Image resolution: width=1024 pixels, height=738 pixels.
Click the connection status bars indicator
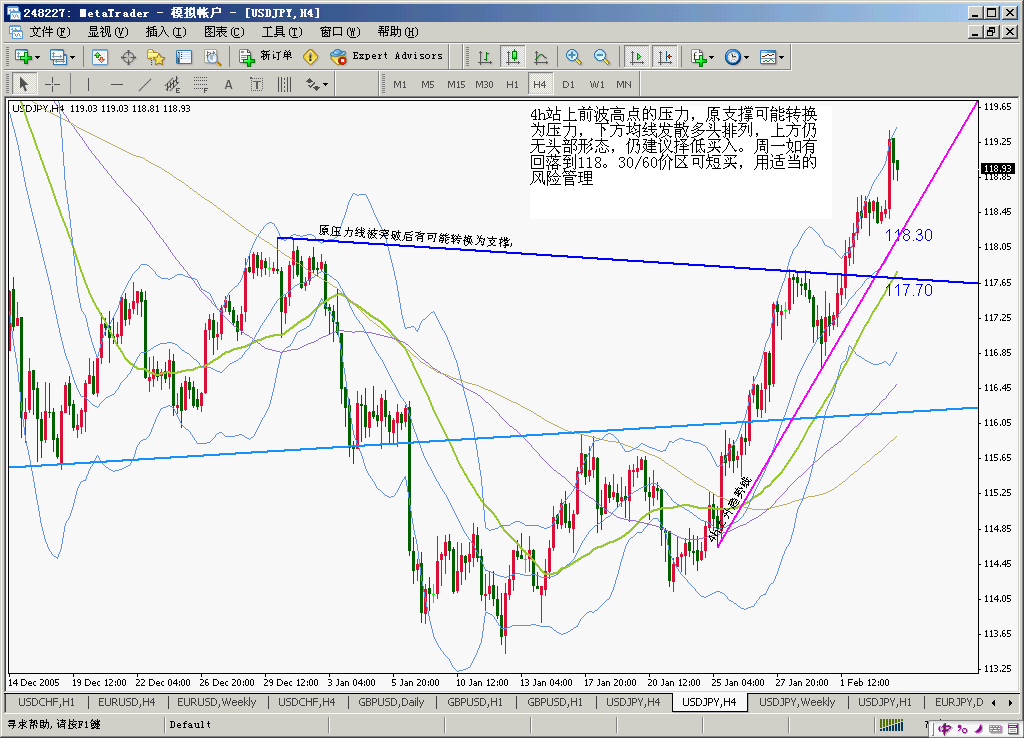point(891,725)
